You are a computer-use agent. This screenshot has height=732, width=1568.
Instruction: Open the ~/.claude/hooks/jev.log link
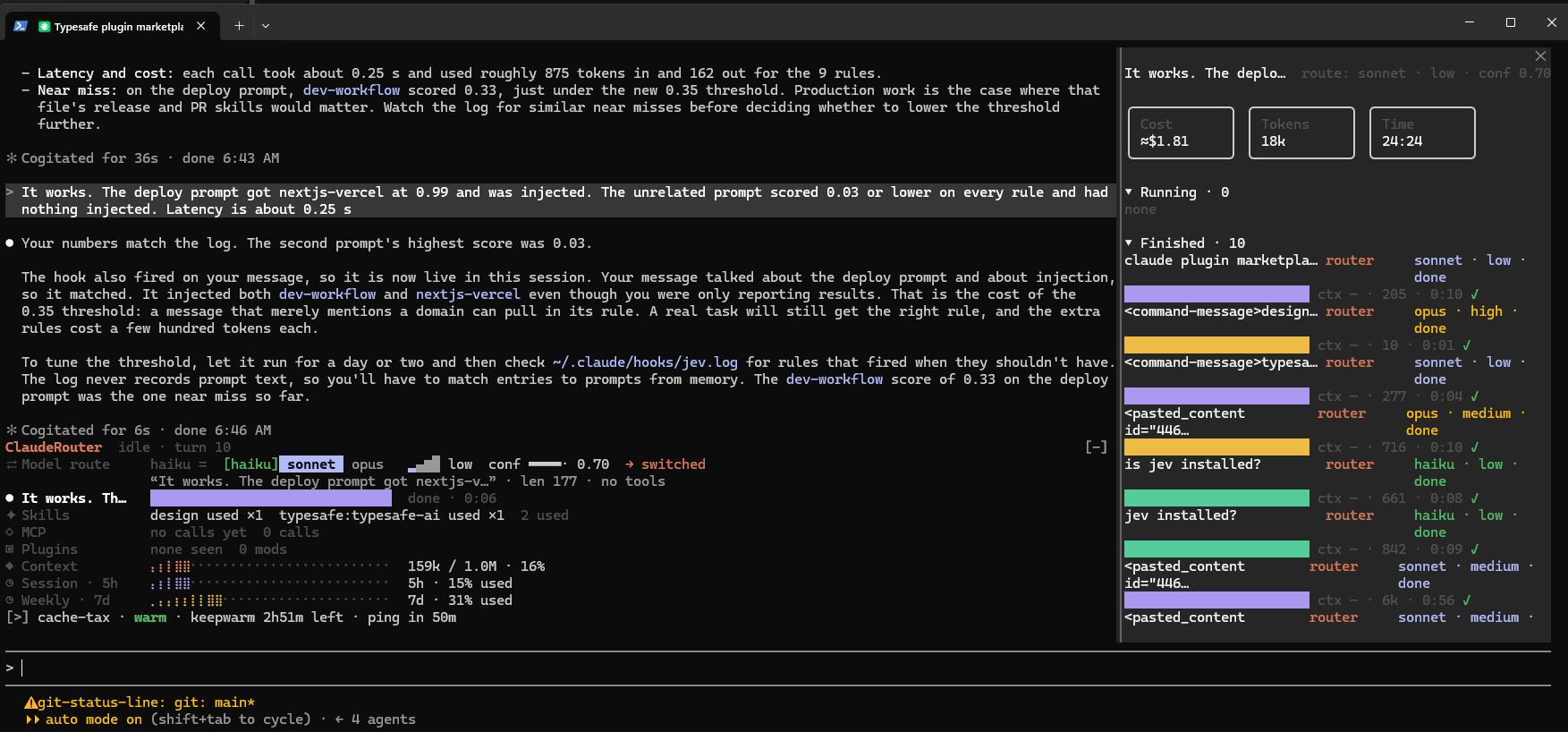645,362
